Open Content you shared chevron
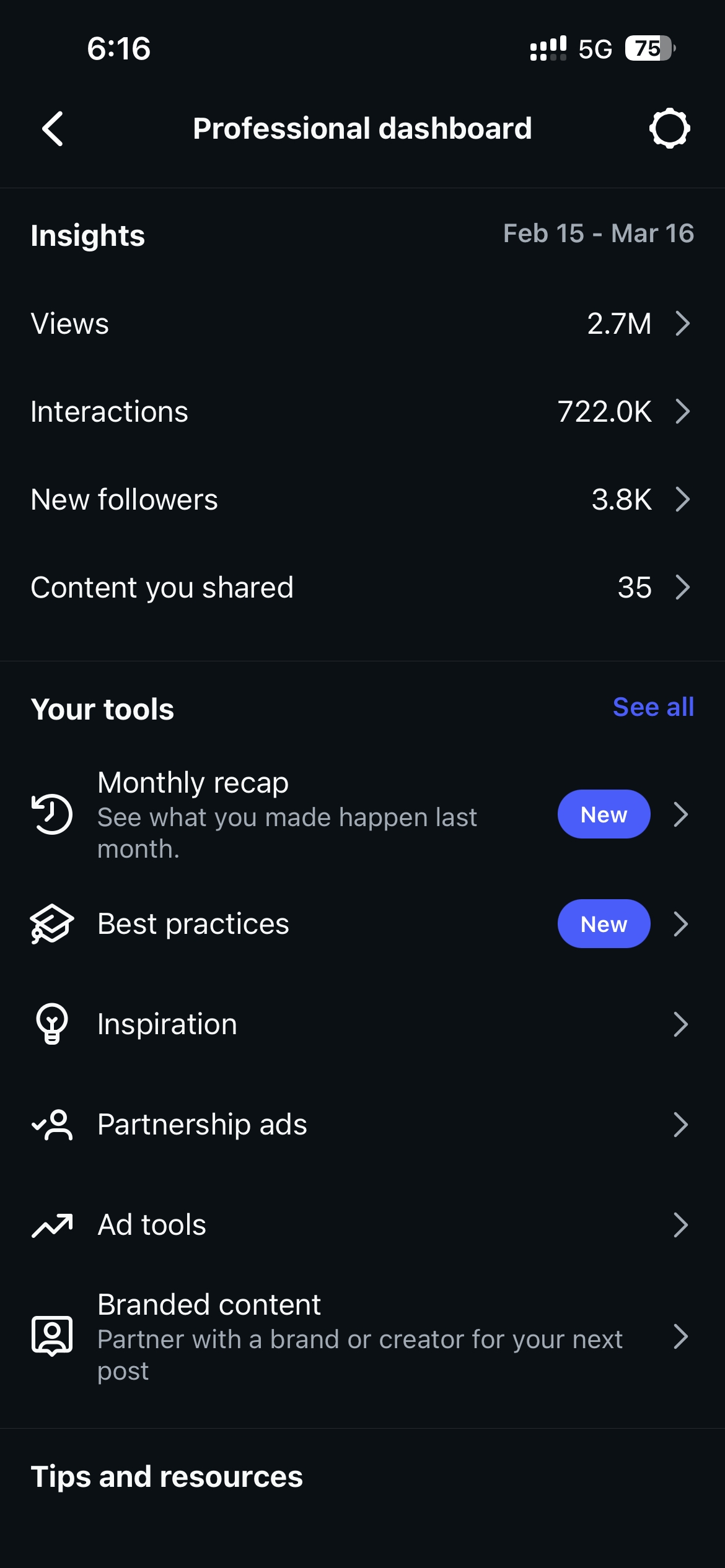The height and width of the screenshot is (1568, 725). click(682, 587)
